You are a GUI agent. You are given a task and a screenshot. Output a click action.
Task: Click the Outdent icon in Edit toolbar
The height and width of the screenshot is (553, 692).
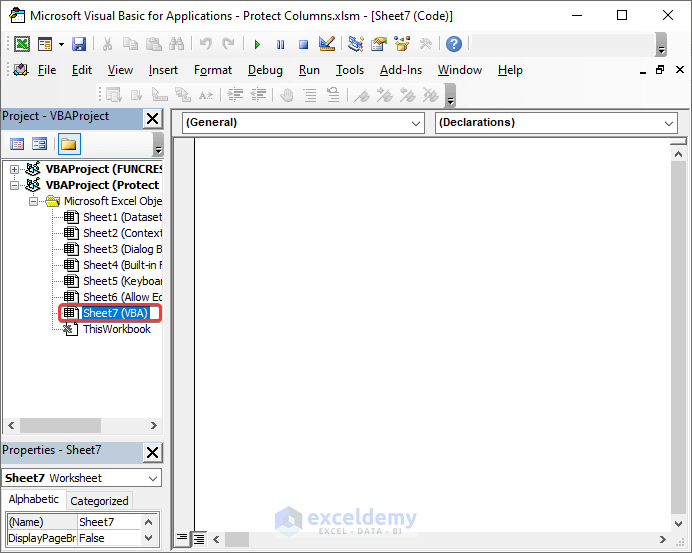click(x=258, y=95)
